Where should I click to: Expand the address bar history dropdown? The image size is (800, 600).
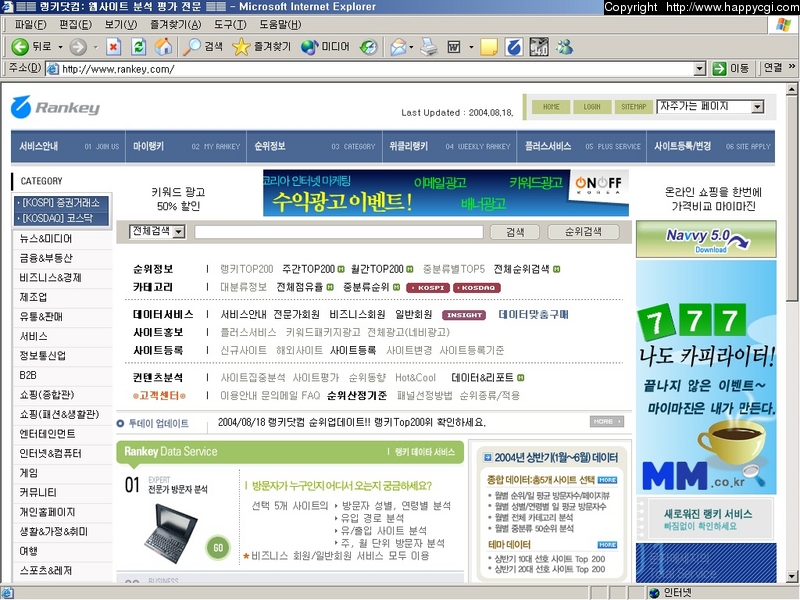pos(700,68)
